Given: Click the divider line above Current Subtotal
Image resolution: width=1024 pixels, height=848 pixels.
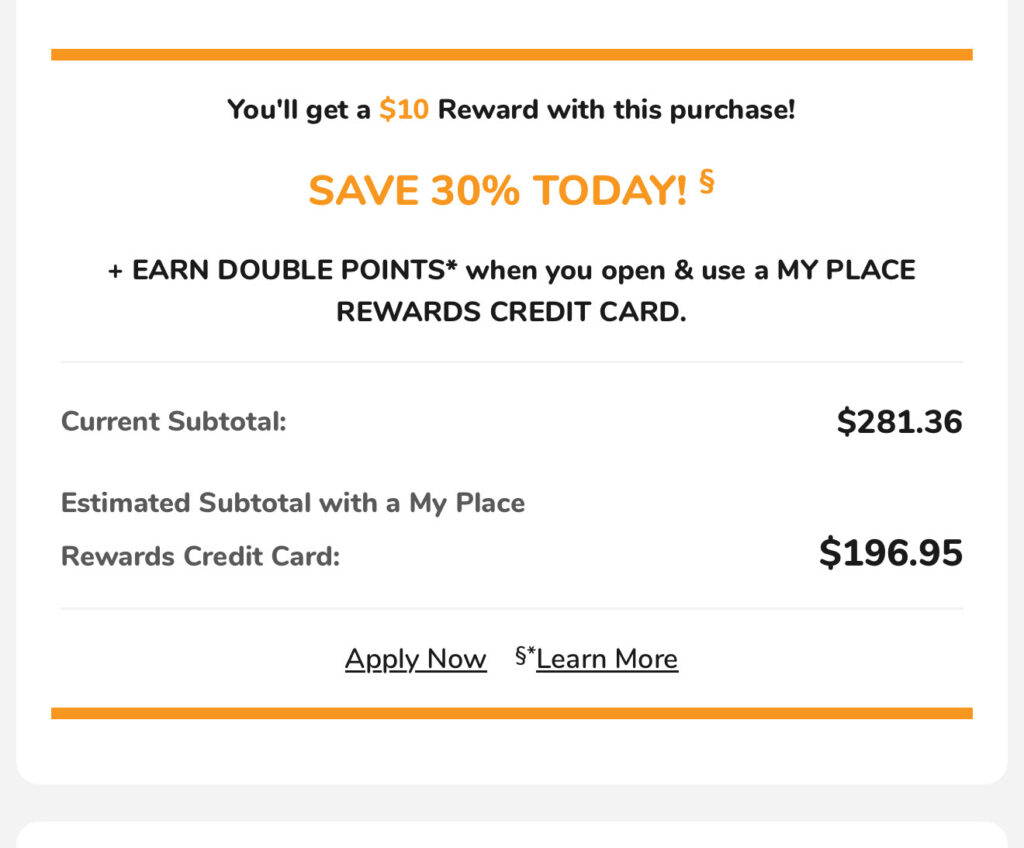Looking at the screenshot, I should click(x=512, y=362).
